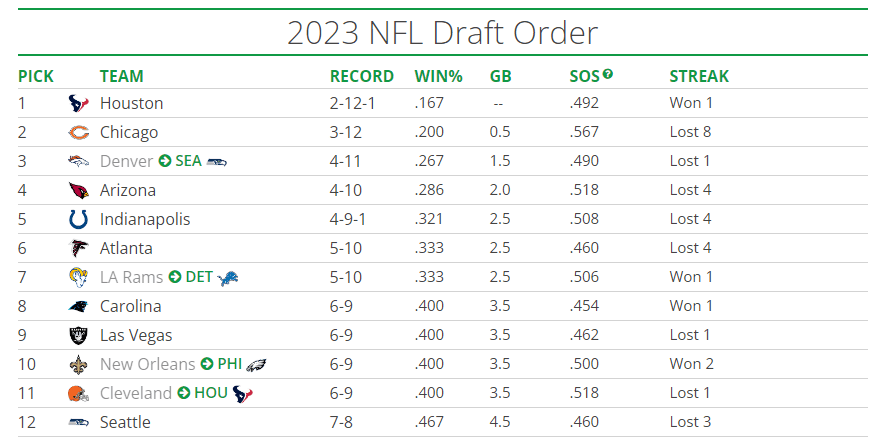Screen dimensions: 882x439
Task: Select the SEA traded pick link
Action: coord(188,161)
